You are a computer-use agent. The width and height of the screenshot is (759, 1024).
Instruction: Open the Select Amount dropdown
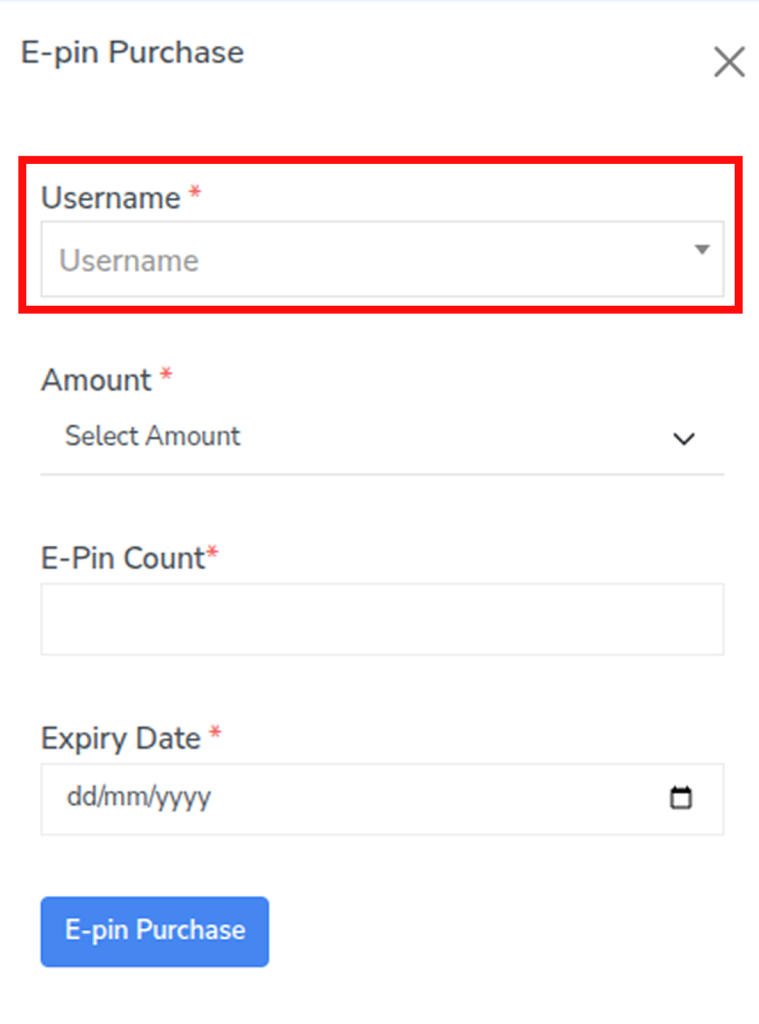click(380, 437)
